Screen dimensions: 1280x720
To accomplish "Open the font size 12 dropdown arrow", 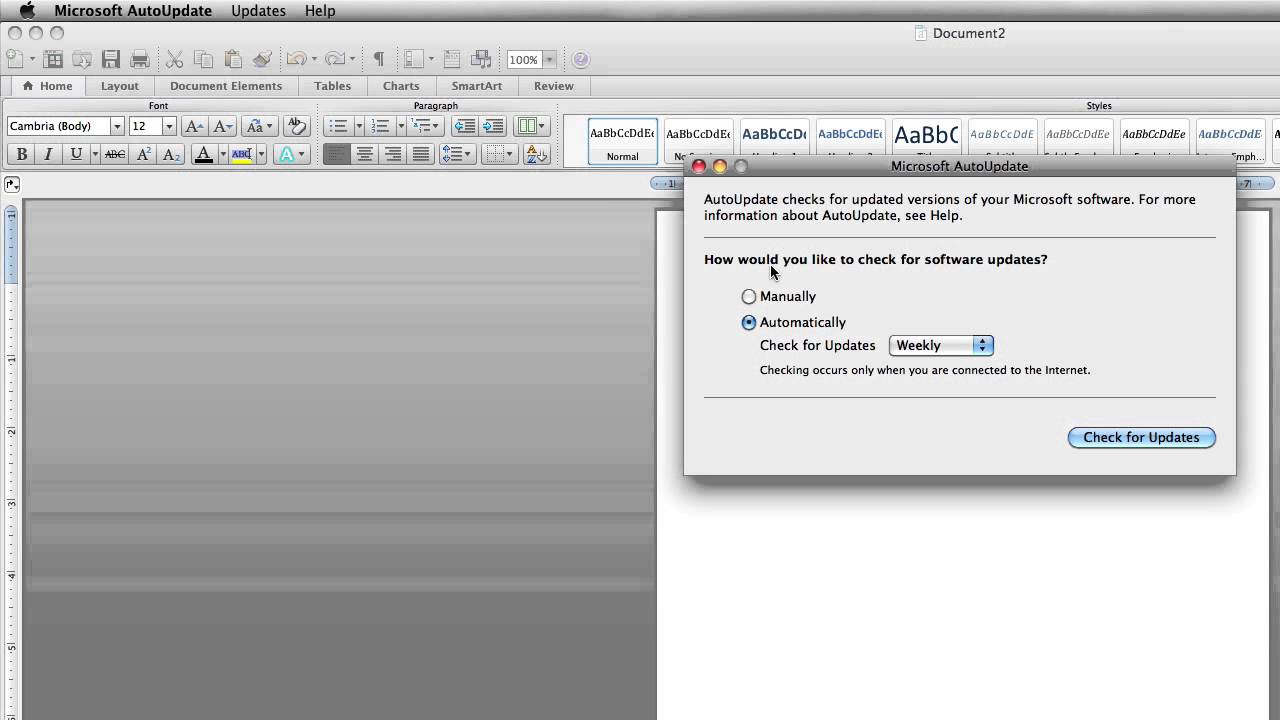I will coord(169,126).
